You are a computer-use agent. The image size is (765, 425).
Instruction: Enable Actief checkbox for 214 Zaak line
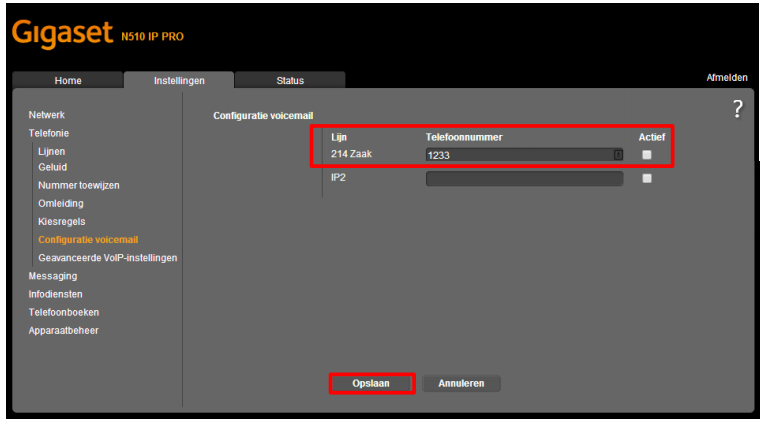click(x=646, y=155)
